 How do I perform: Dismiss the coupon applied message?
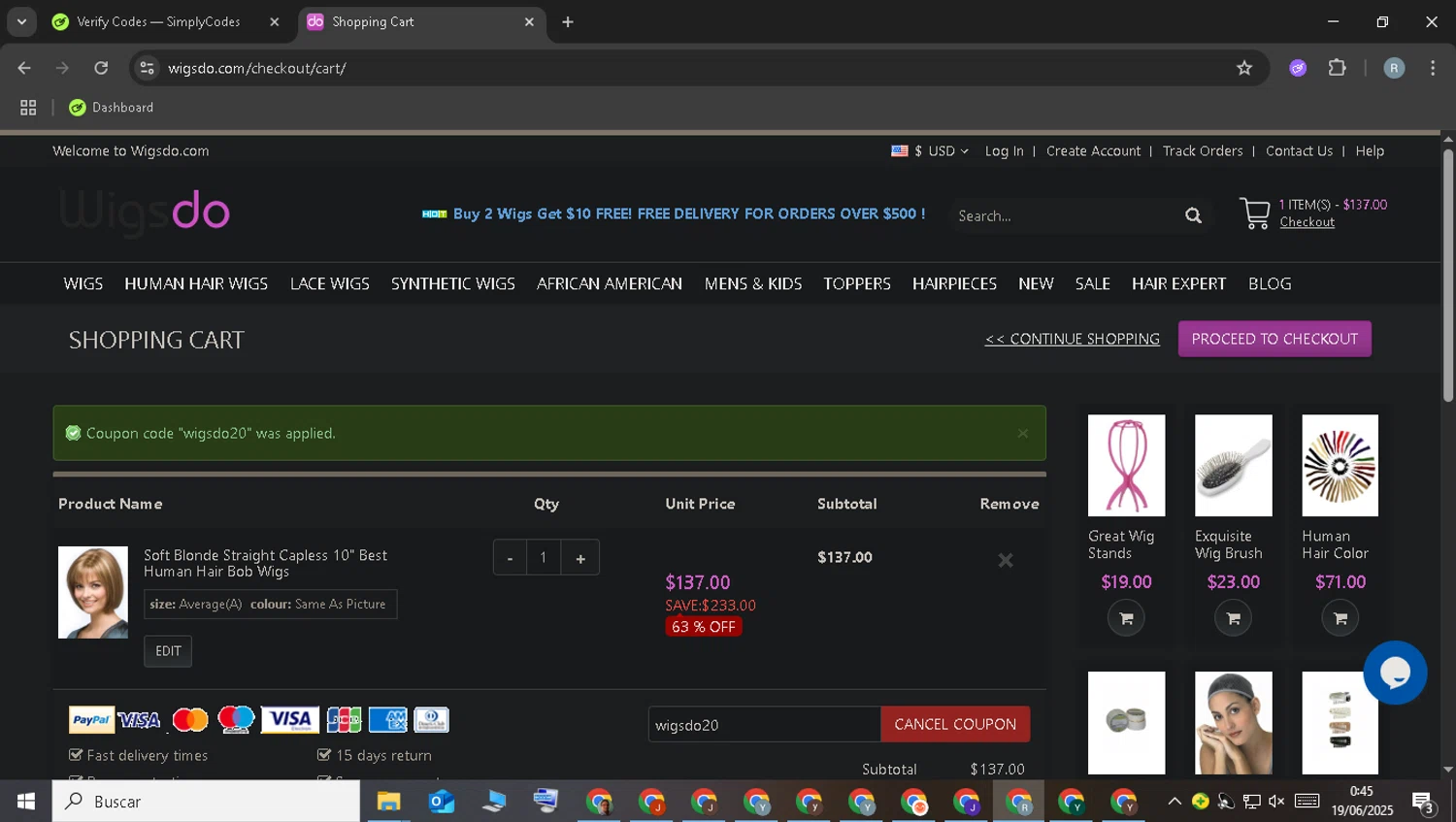point(1023,434)
